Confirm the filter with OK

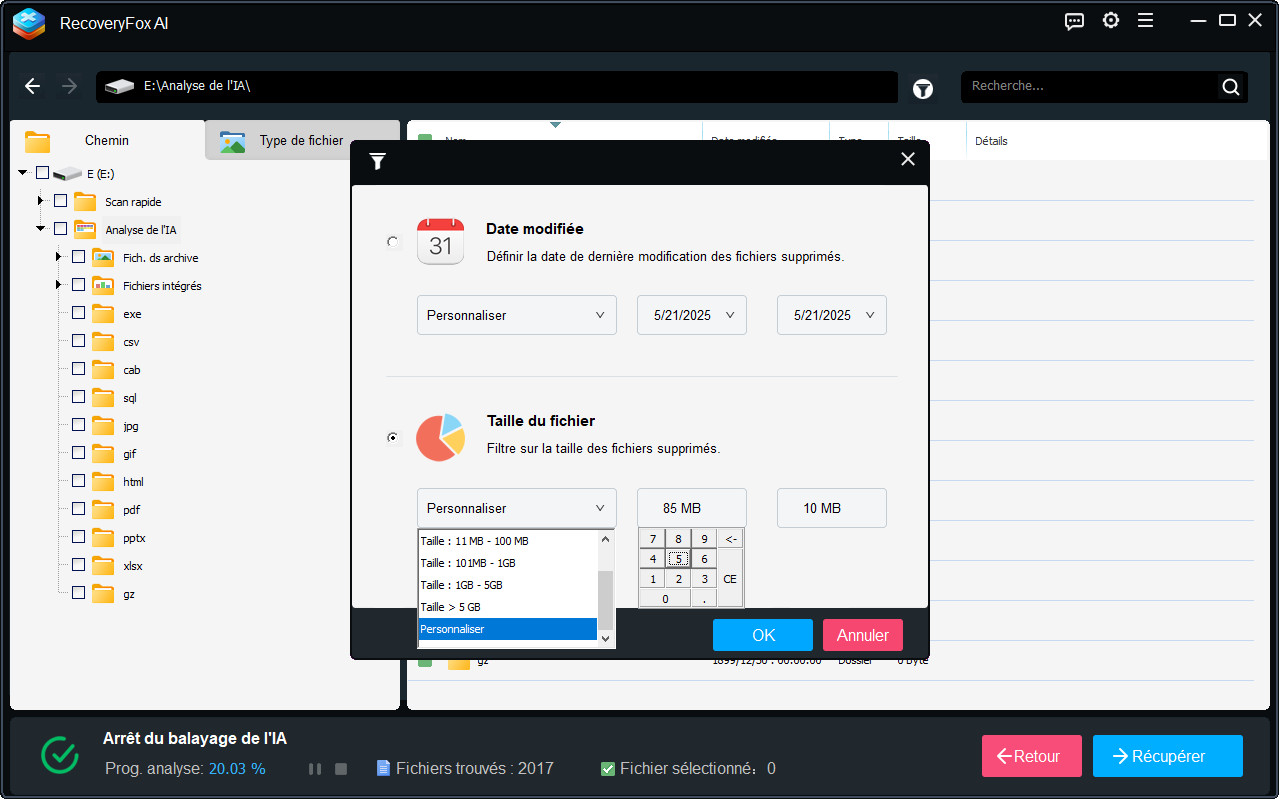point(763,635)
